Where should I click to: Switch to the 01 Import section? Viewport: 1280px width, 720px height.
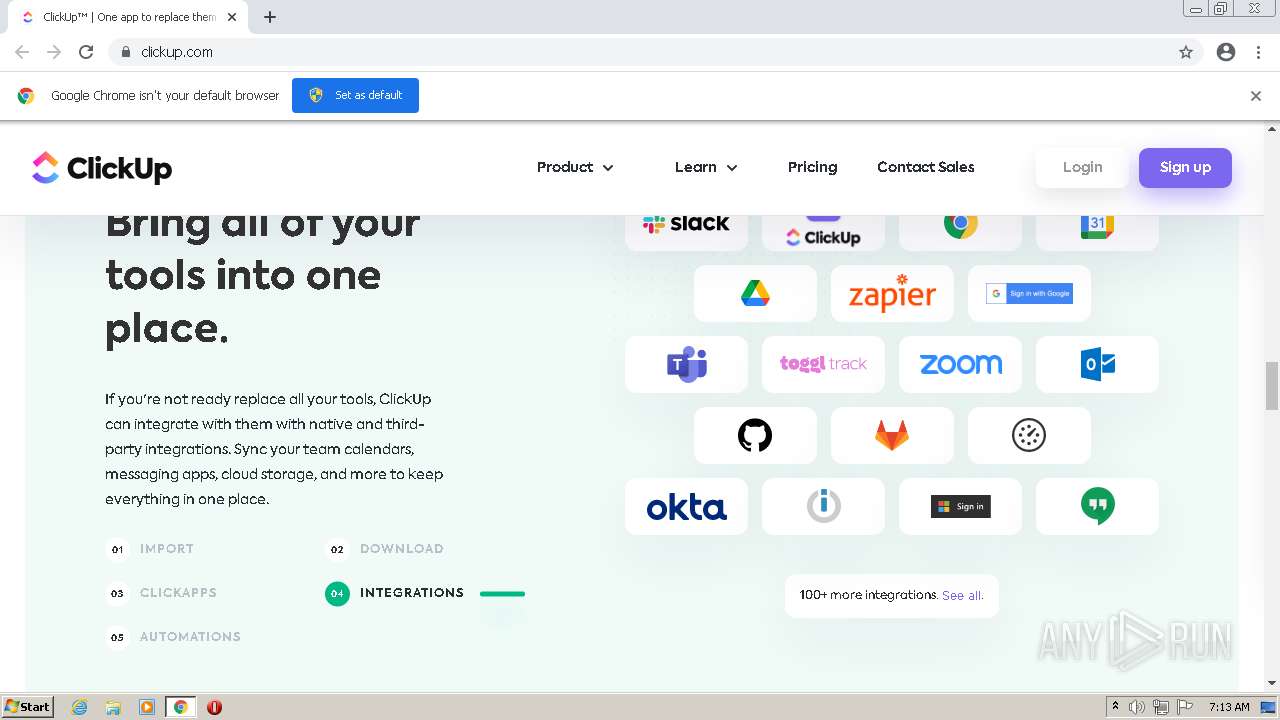point(150,549)
